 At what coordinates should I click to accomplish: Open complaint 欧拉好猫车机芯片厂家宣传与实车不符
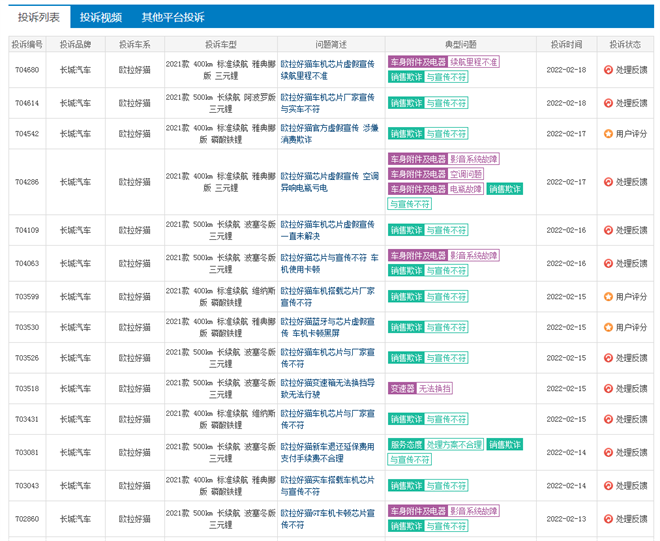[x=327, y=103]
